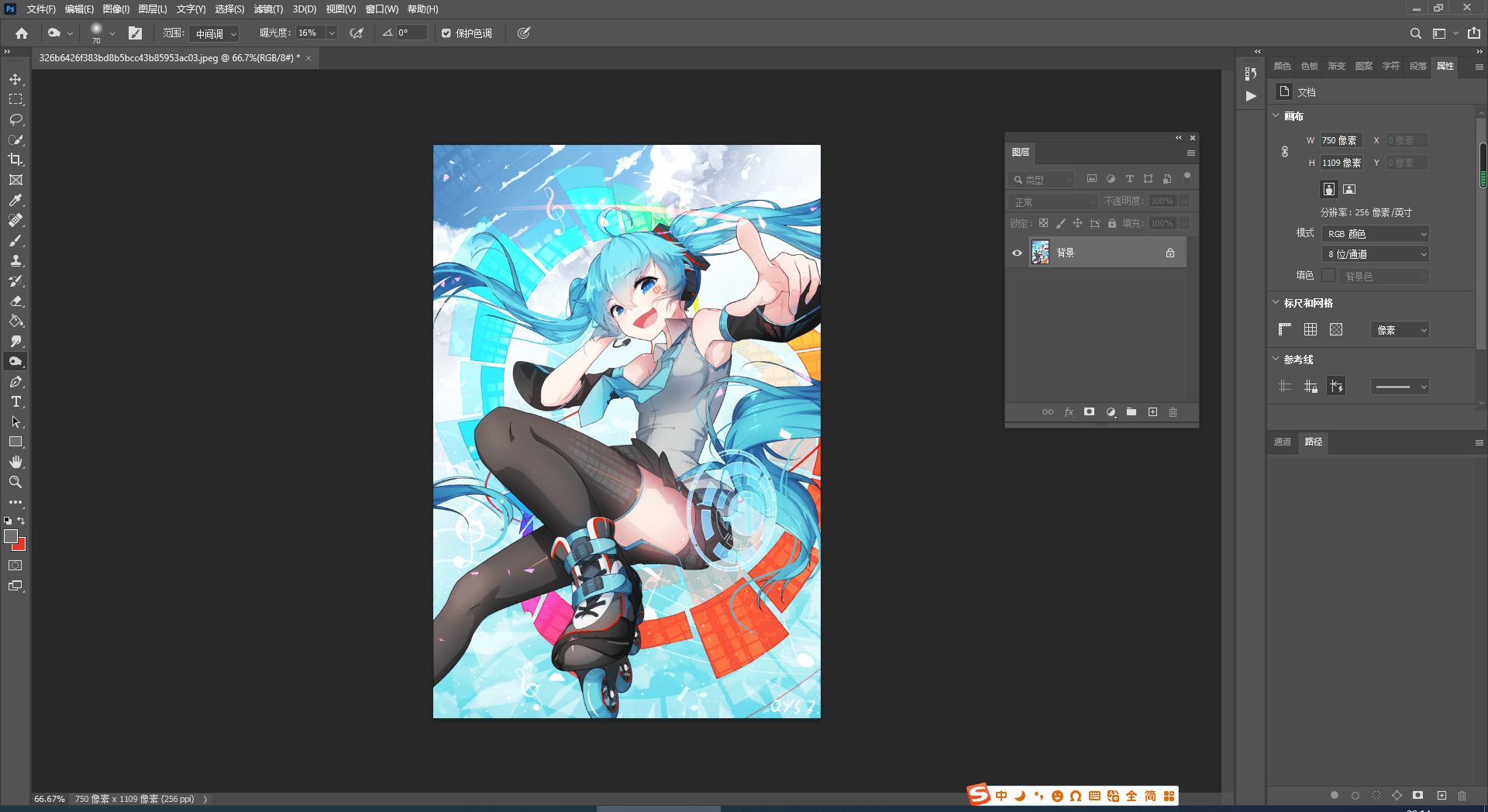Screen dimensions: 1488x812
Task: Open the brush preset picker arrow
Action: click(x=112, y=33)
